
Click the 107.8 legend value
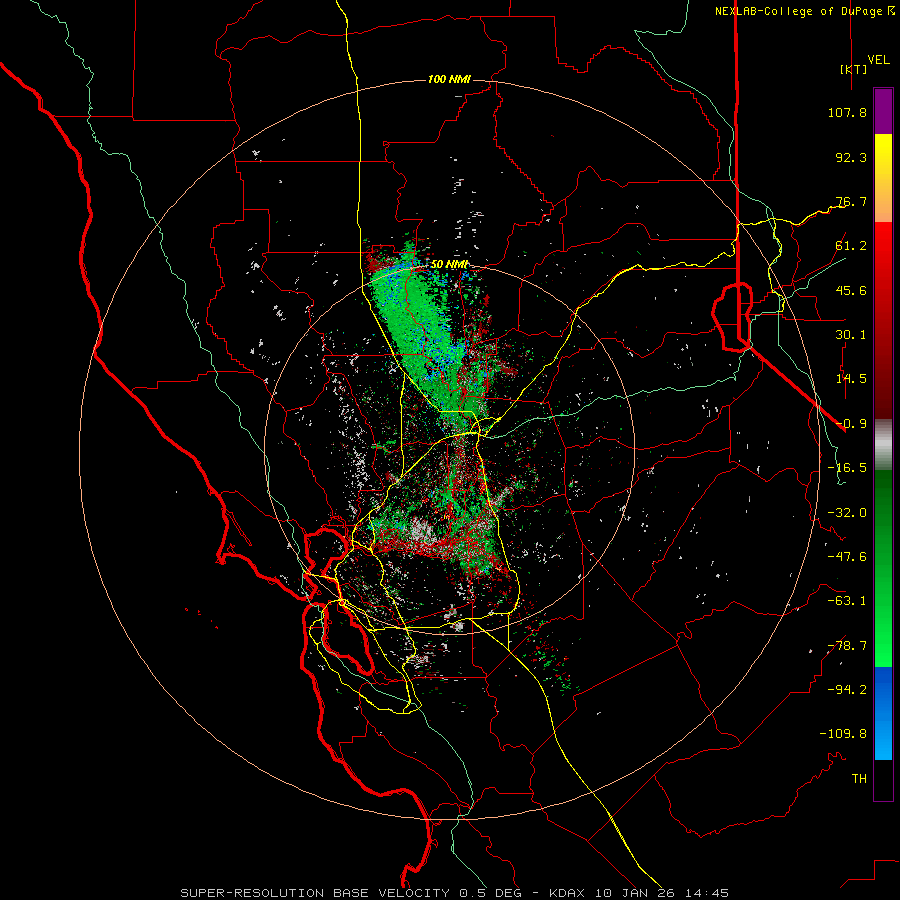[847, 112]
